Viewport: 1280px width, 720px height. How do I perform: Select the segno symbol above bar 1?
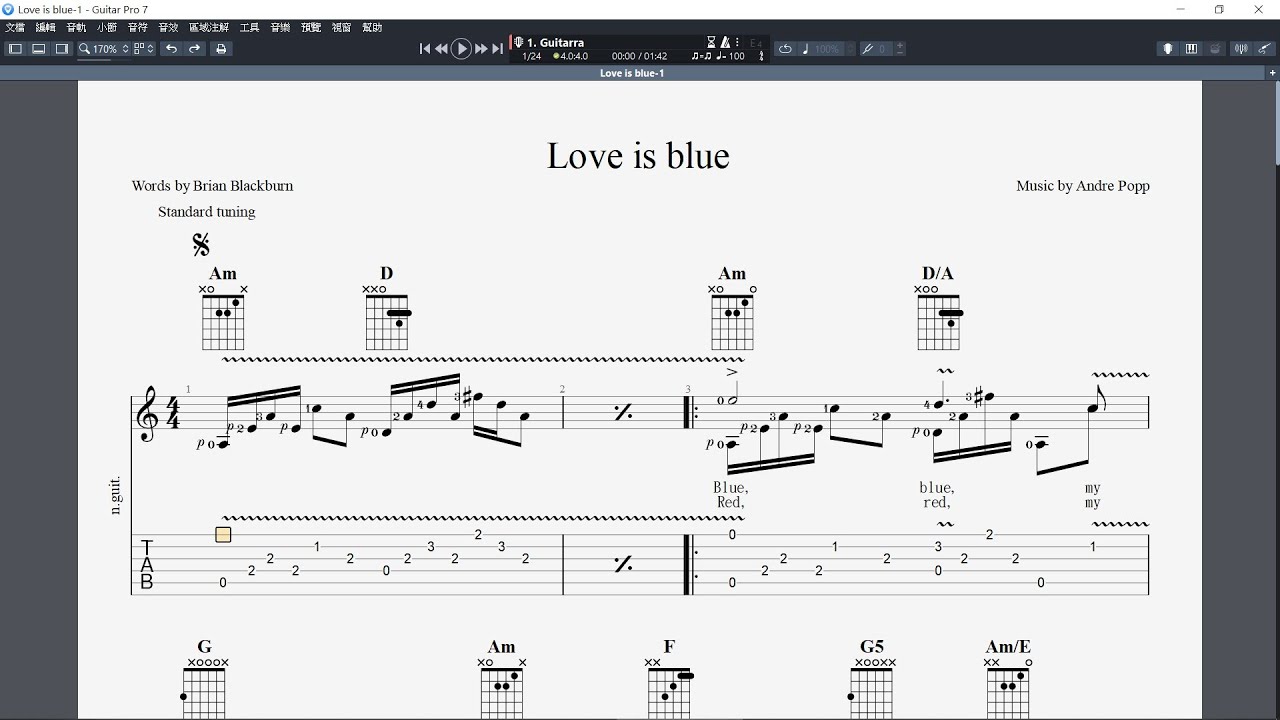(x=201, y=244)
